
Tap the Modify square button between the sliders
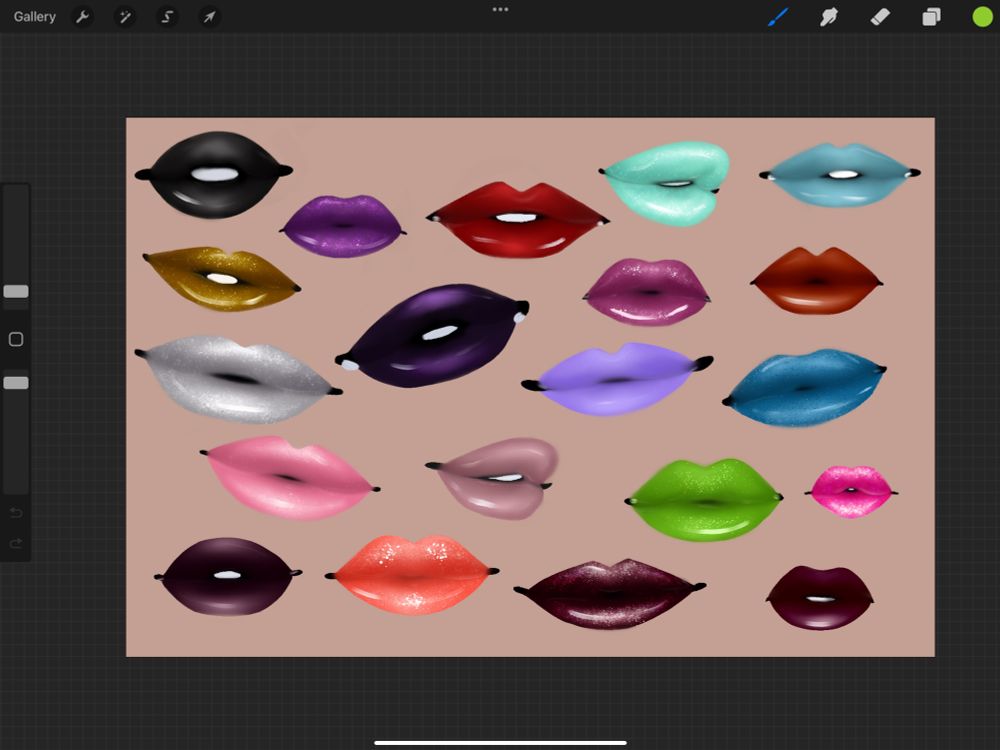15,340
